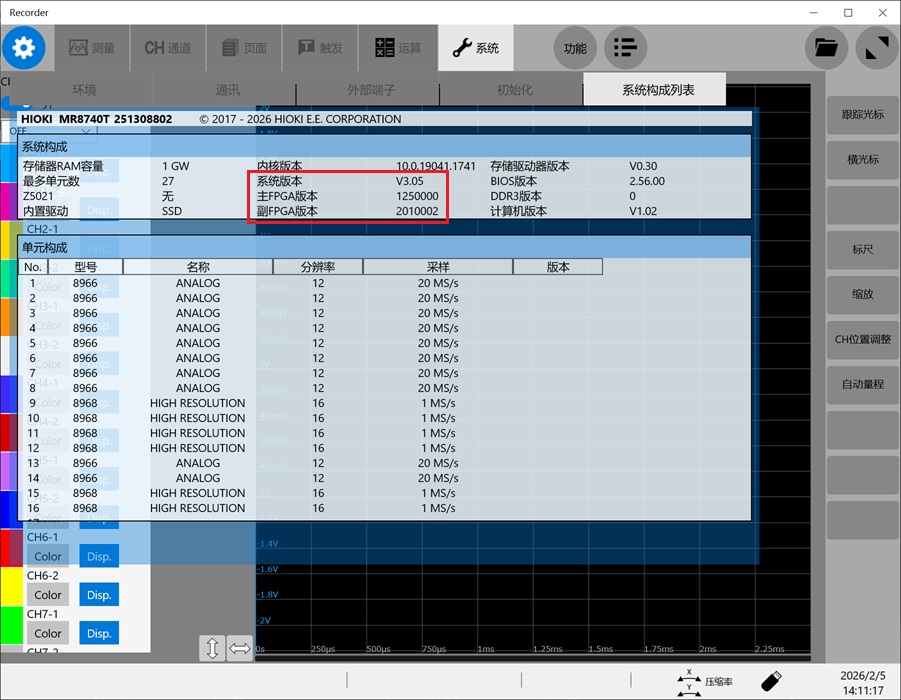Select unit row 9 HIGH RESOLUTION name

(198, 403)
